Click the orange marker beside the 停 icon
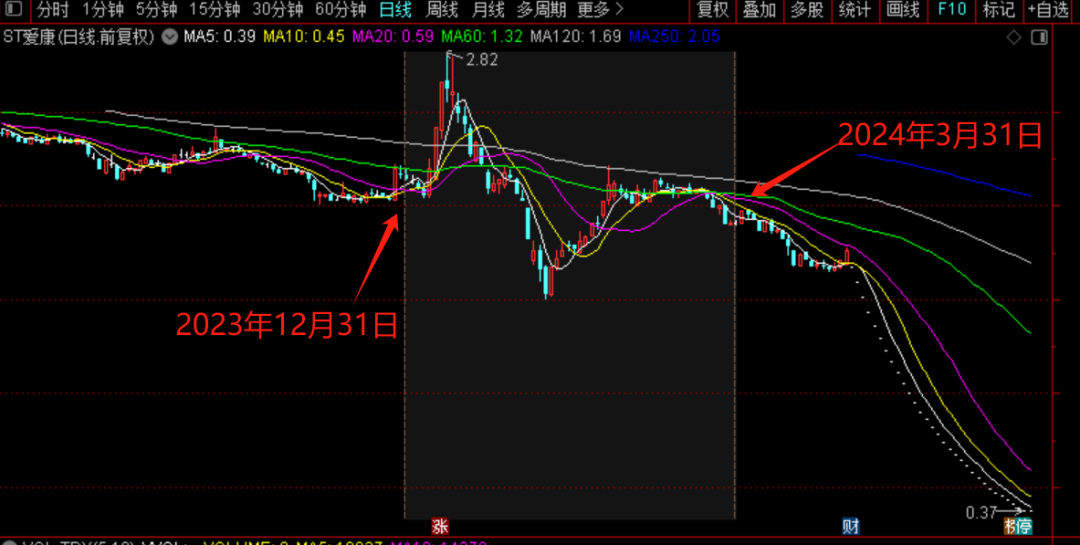Image resolution: width=1080 pixels, height=545 pixels. pos(1009,526)
